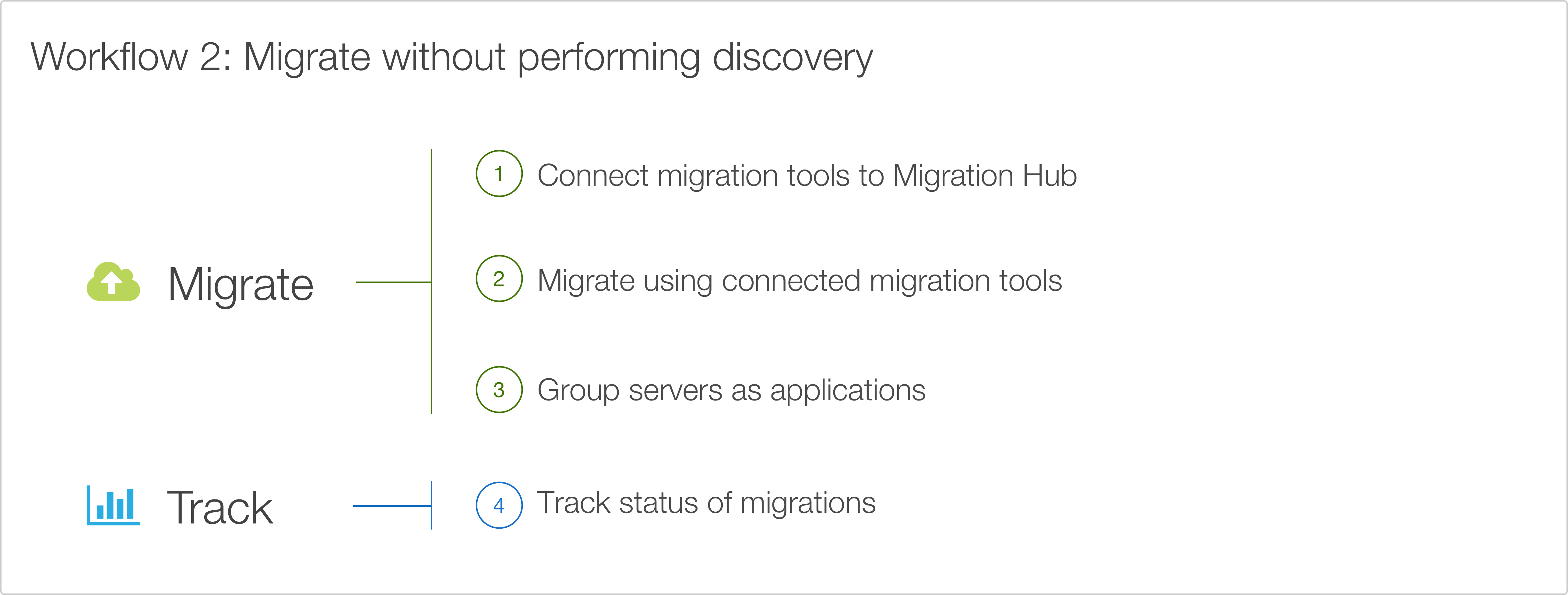Viewport: 1568px width, 595px height.
Task: Click the word "Migrate" in the heading
Action: 307,57
